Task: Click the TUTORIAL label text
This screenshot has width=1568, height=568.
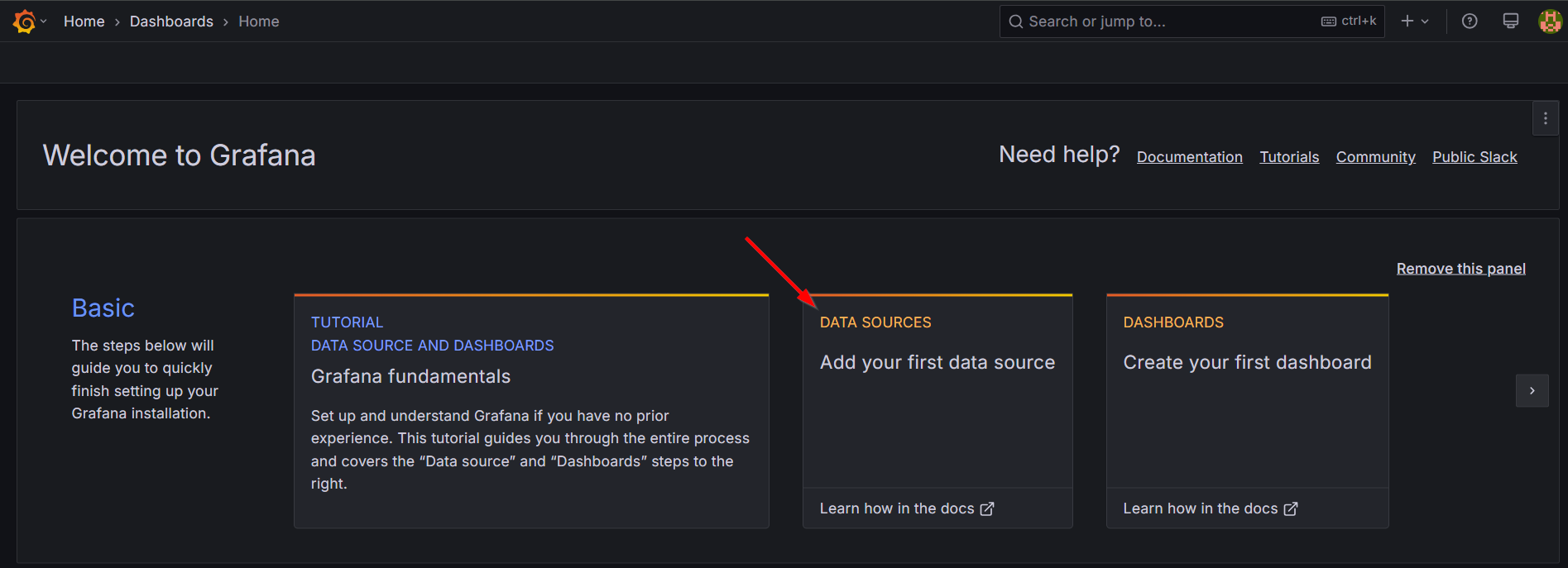Action: pyautogui.click(x=347, y=322)
